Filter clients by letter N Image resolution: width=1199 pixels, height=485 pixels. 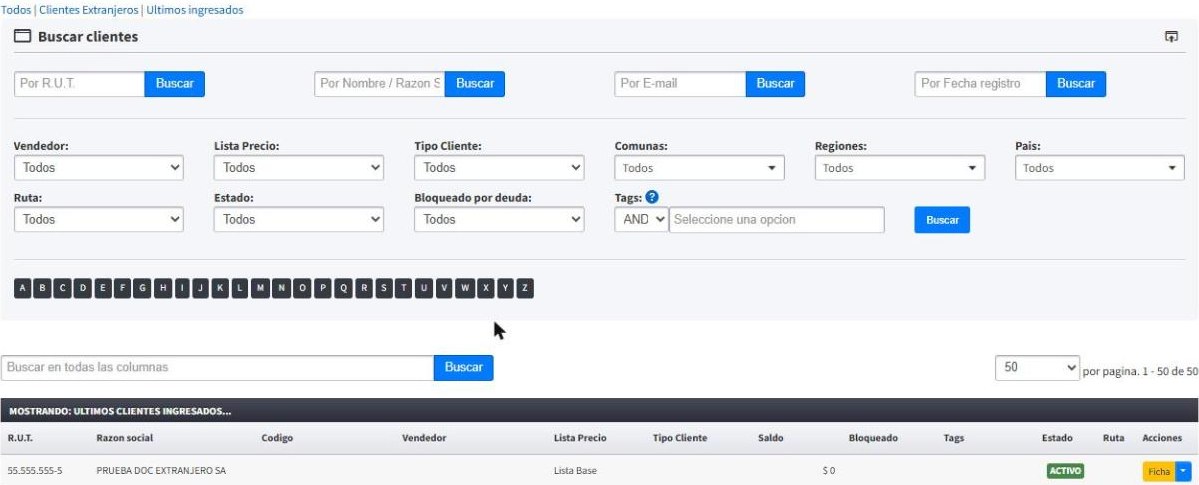tap(281, 288)
